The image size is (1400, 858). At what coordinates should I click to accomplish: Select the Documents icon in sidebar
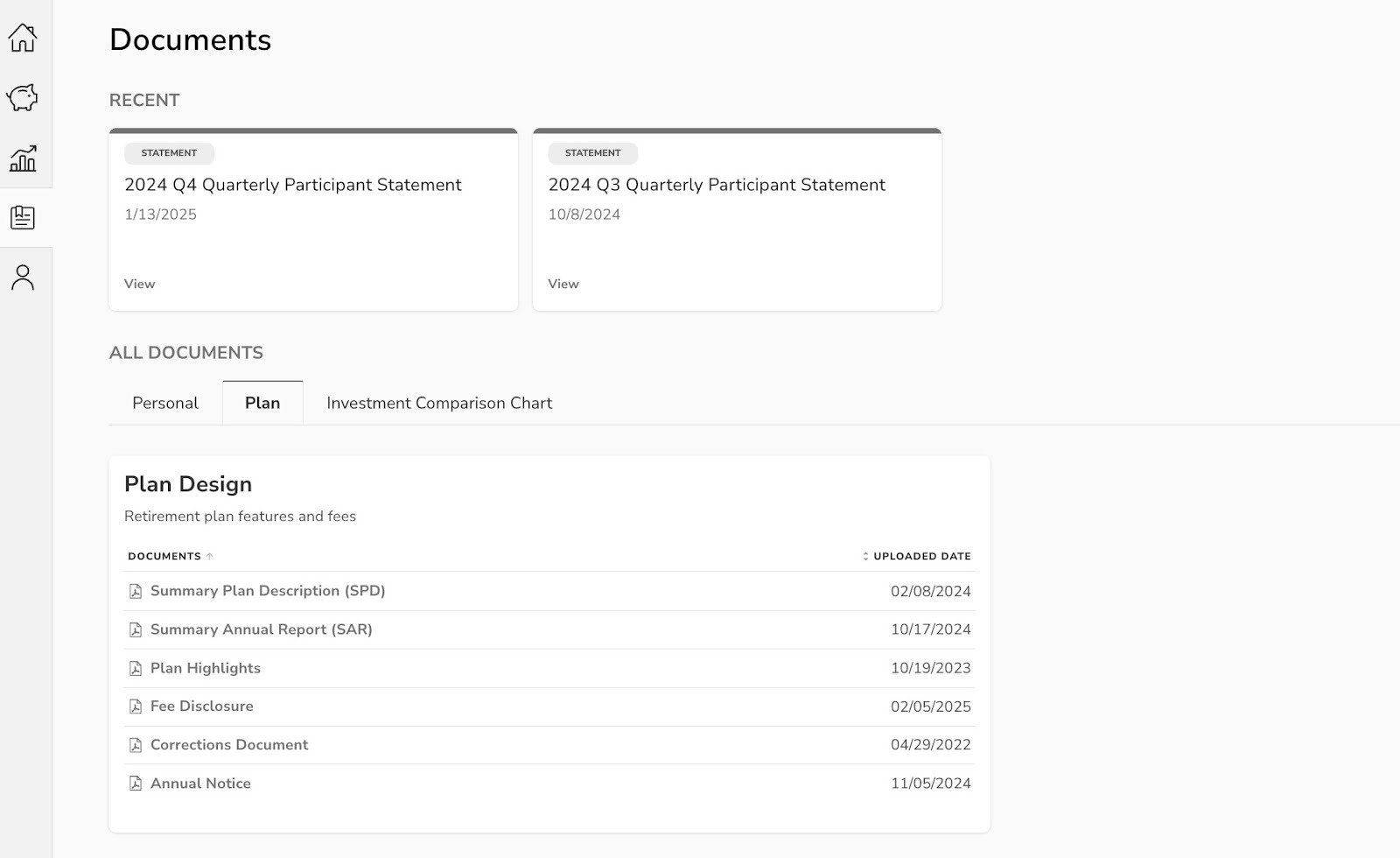tap(23, 218)
